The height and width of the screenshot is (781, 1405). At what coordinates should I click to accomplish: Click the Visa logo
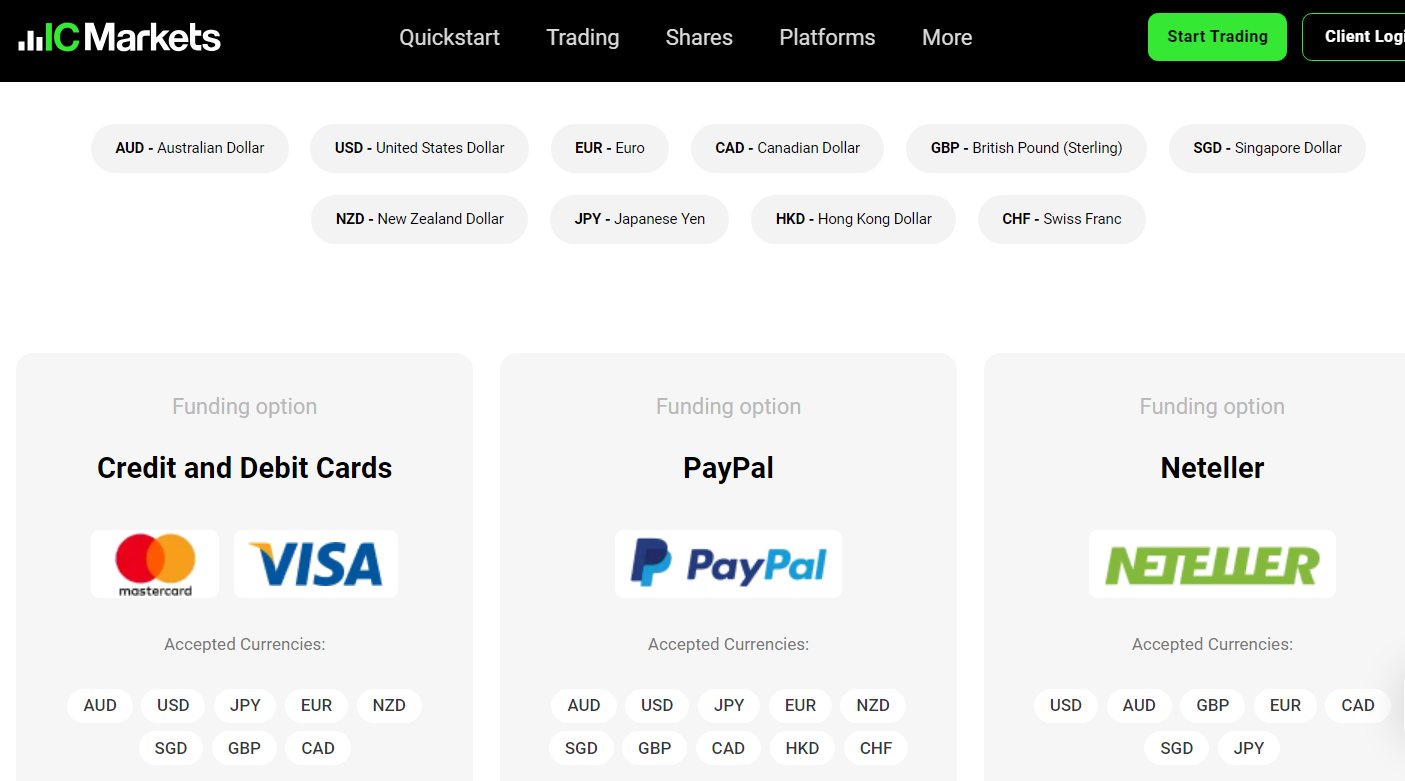coord(316,564)
